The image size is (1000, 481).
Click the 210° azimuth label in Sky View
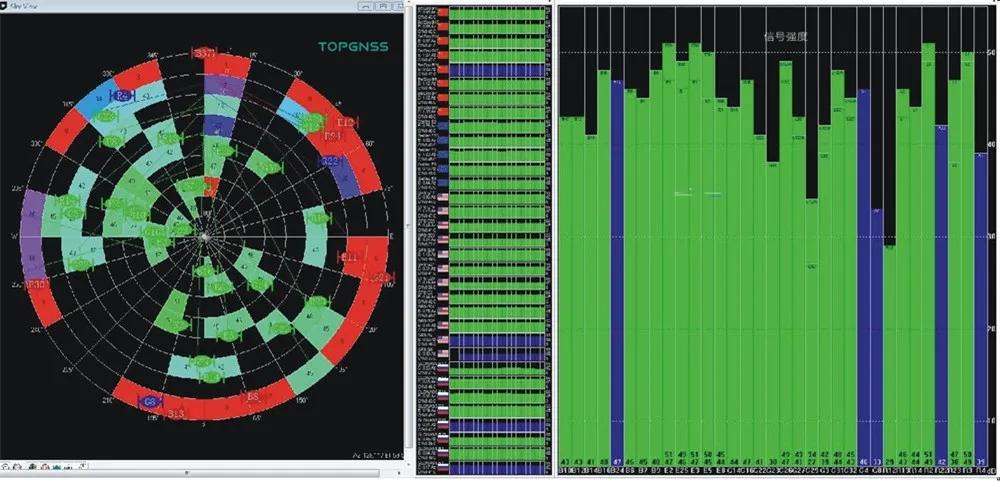(x=107, y=401)
